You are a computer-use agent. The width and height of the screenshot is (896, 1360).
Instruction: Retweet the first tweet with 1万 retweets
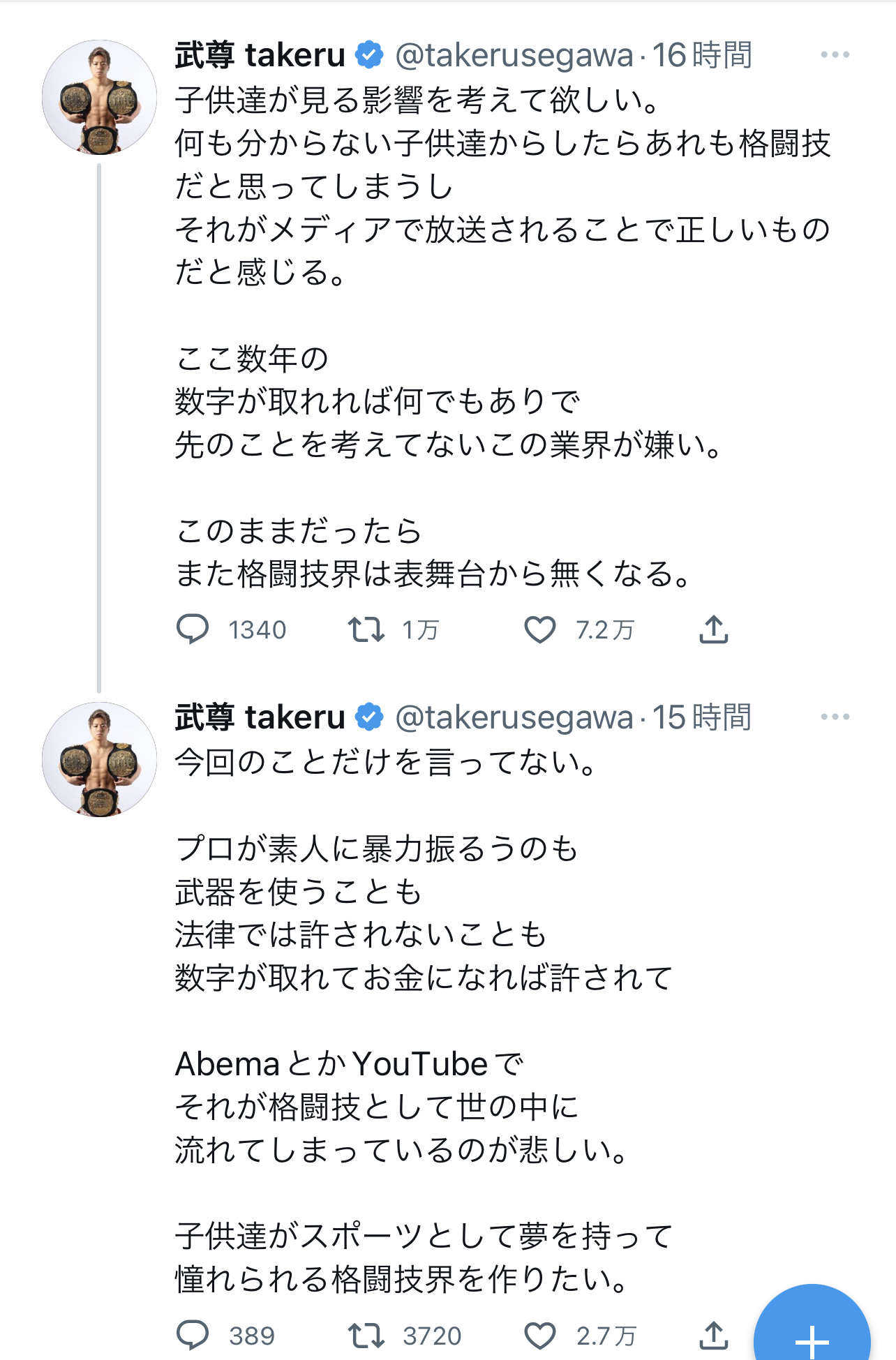click(366, 629)
